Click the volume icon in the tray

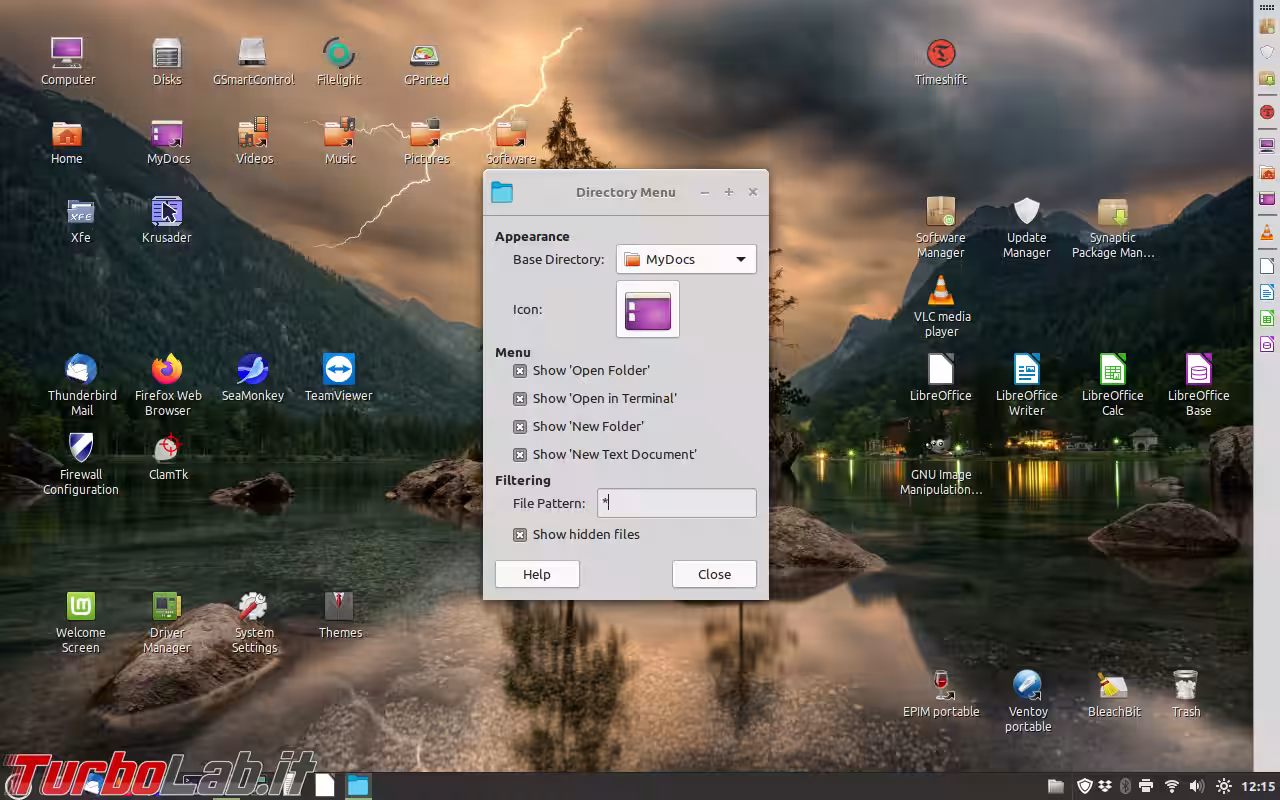(x=1197, y=786)
